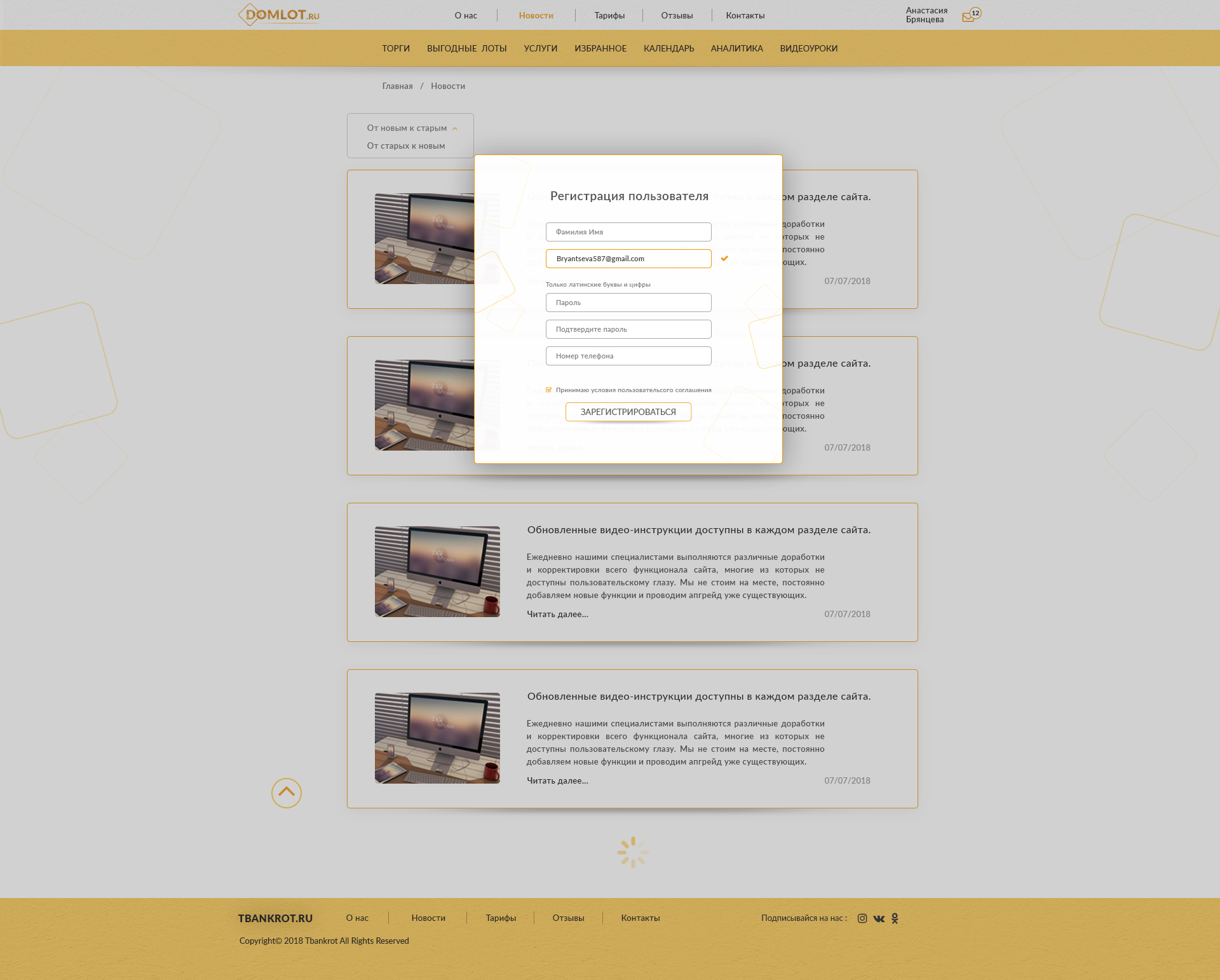The width and height of the screenshot is (1220, 980).
Task: Click the scroll-to-top arrow circle
Action: click(287, 793)
